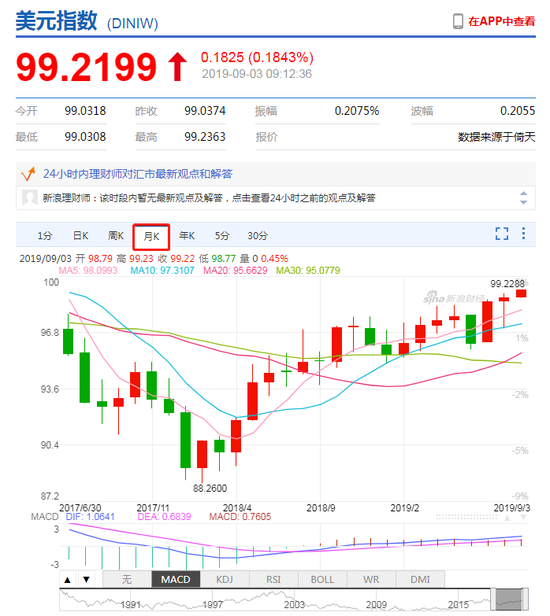The image size is (550, 616).
Task: Enter fullscreen chart mode icon
Action: pos(502,234)
